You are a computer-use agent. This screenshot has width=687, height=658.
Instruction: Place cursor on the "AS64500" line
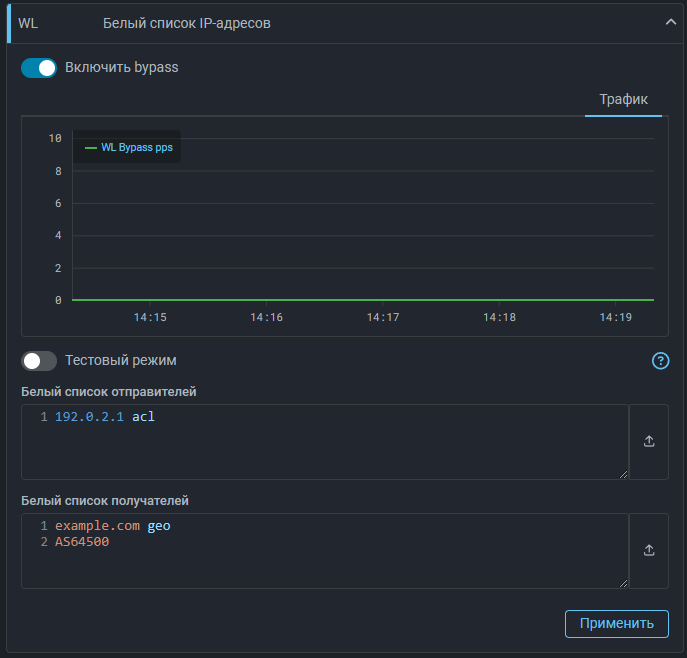[x=82, y=542]
